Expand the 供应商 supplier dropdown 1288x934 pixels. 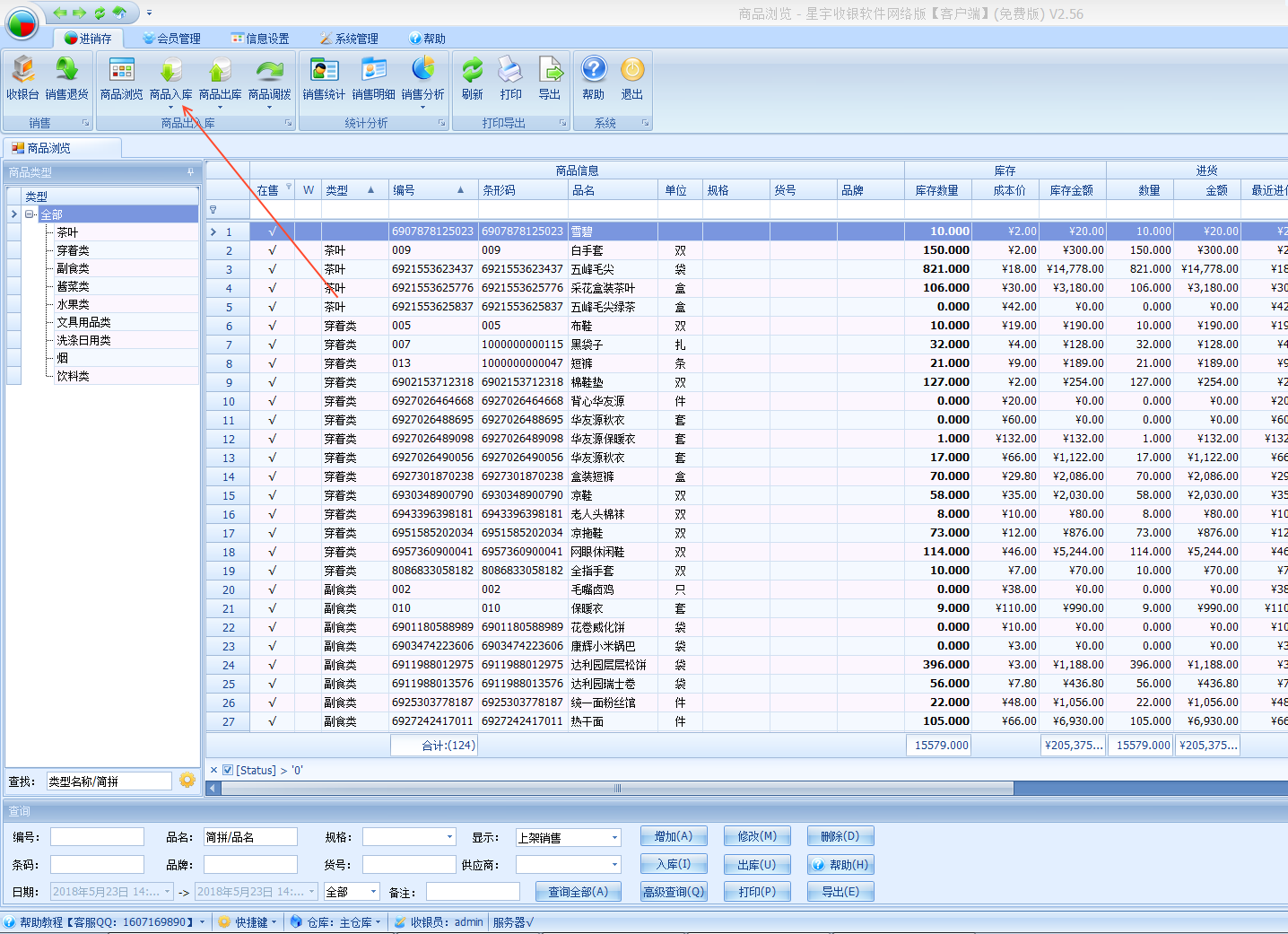click(x=614, y=865)
